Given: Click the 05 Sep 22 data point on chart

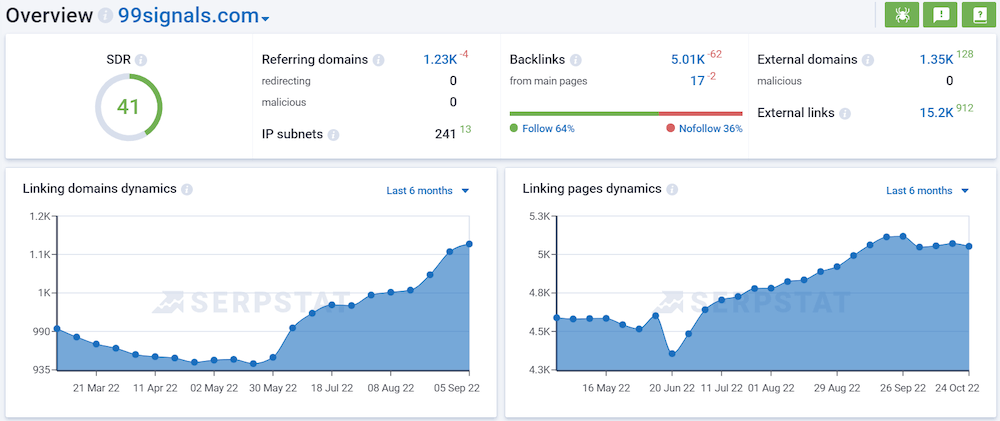Looking at the screenshot, I should click(x=469, y=244).
